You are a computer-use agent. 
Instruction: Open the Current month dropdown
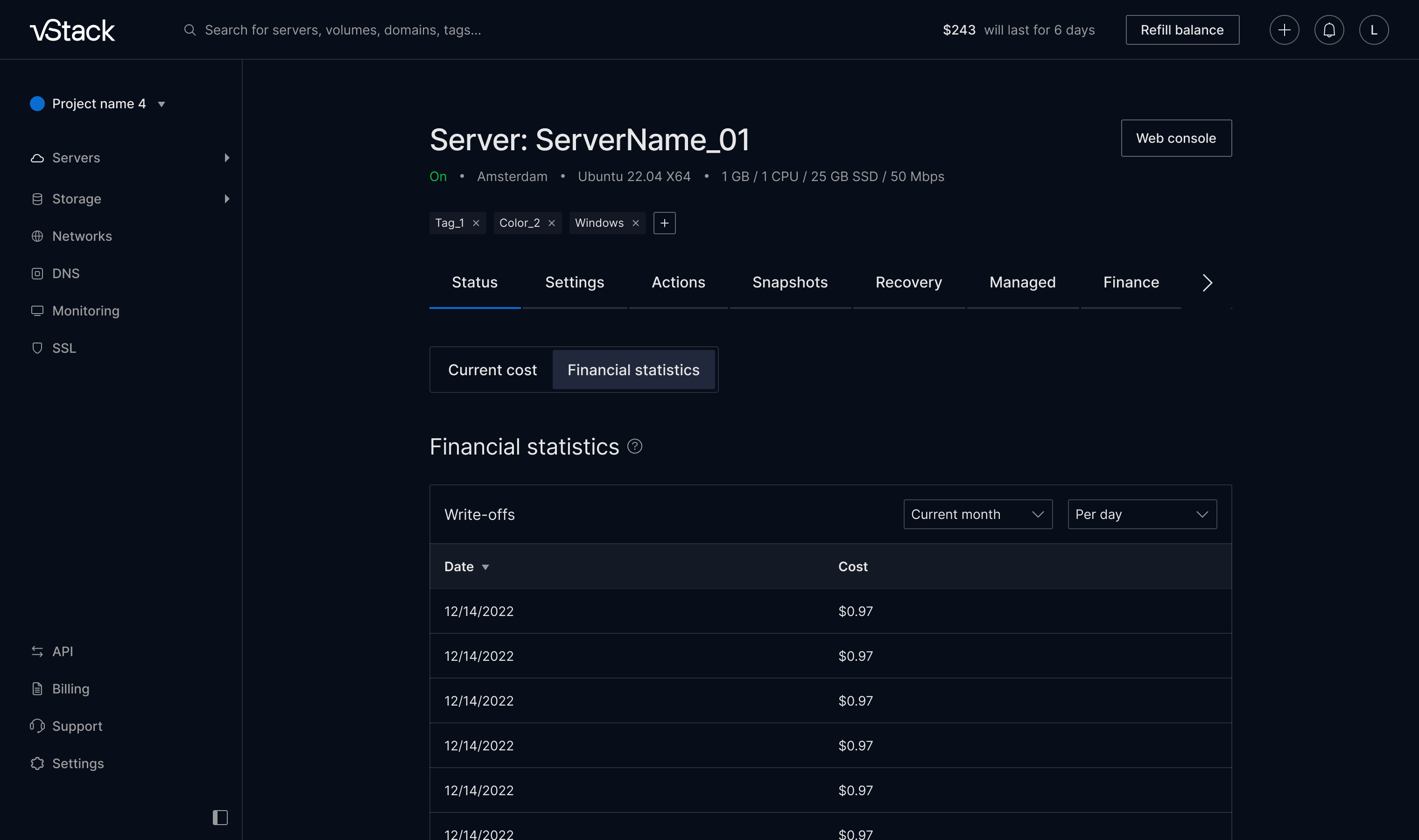977,515
